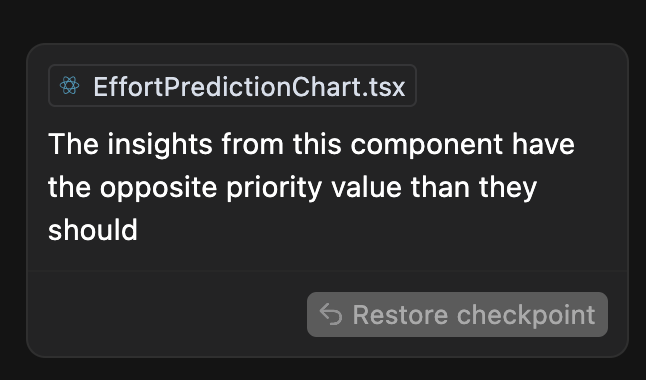Click the word "The" starting the message
Image resolution: width=646 pixels, height=380 pixels.
(x=73, y=144)
